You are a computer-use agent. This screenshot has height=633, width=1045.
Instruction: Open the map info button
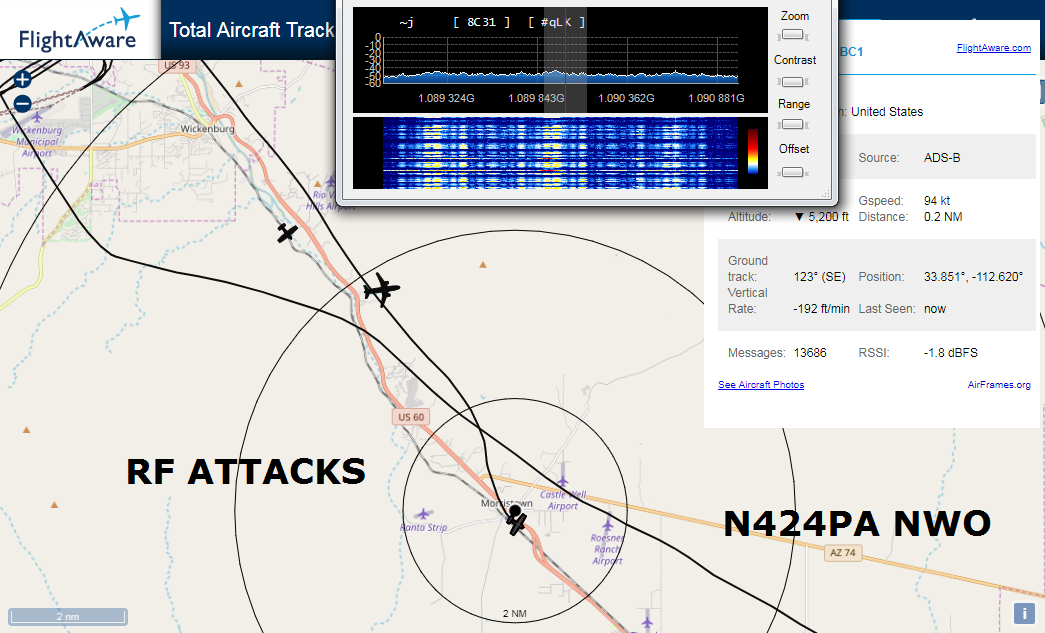click(1024, 613)
